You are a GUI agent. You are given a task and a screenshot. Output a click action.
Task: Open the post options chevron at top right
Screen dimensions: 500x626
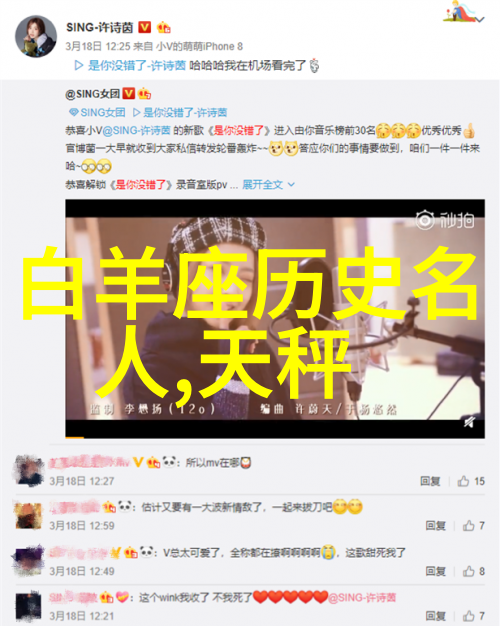click(480, 19)
